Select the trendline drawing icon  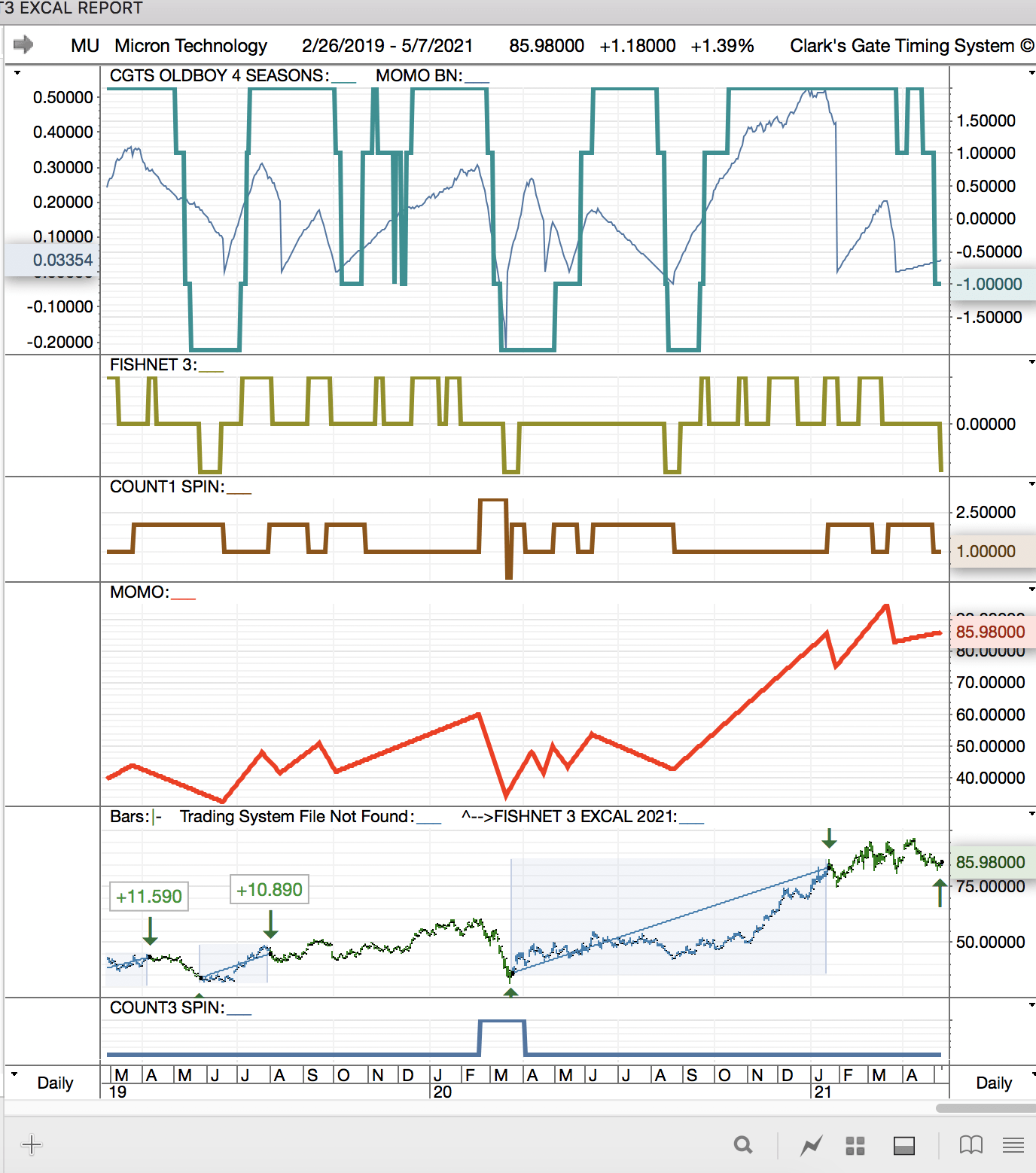(811, 1145)
